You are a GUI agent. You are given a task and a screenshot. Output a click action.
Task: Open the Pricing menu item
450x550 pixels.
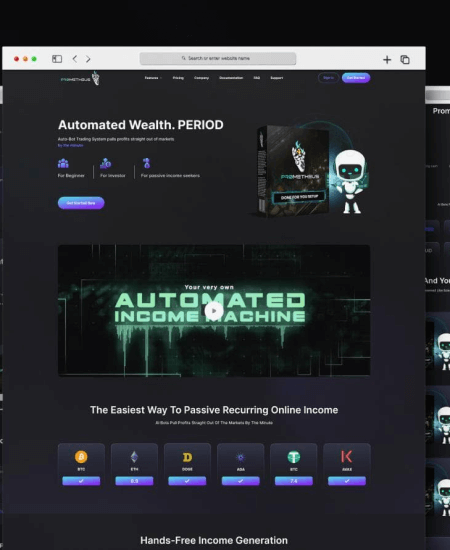coord(178,78)
